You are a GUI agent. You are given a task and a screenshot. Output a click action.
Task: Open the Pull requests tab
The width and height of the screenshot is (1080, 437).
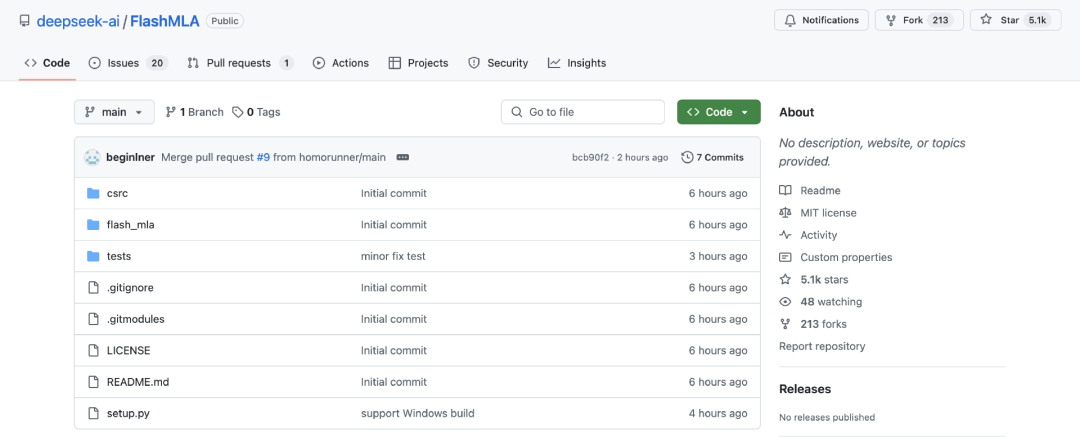pyautogui.click(x=240, y=63)
